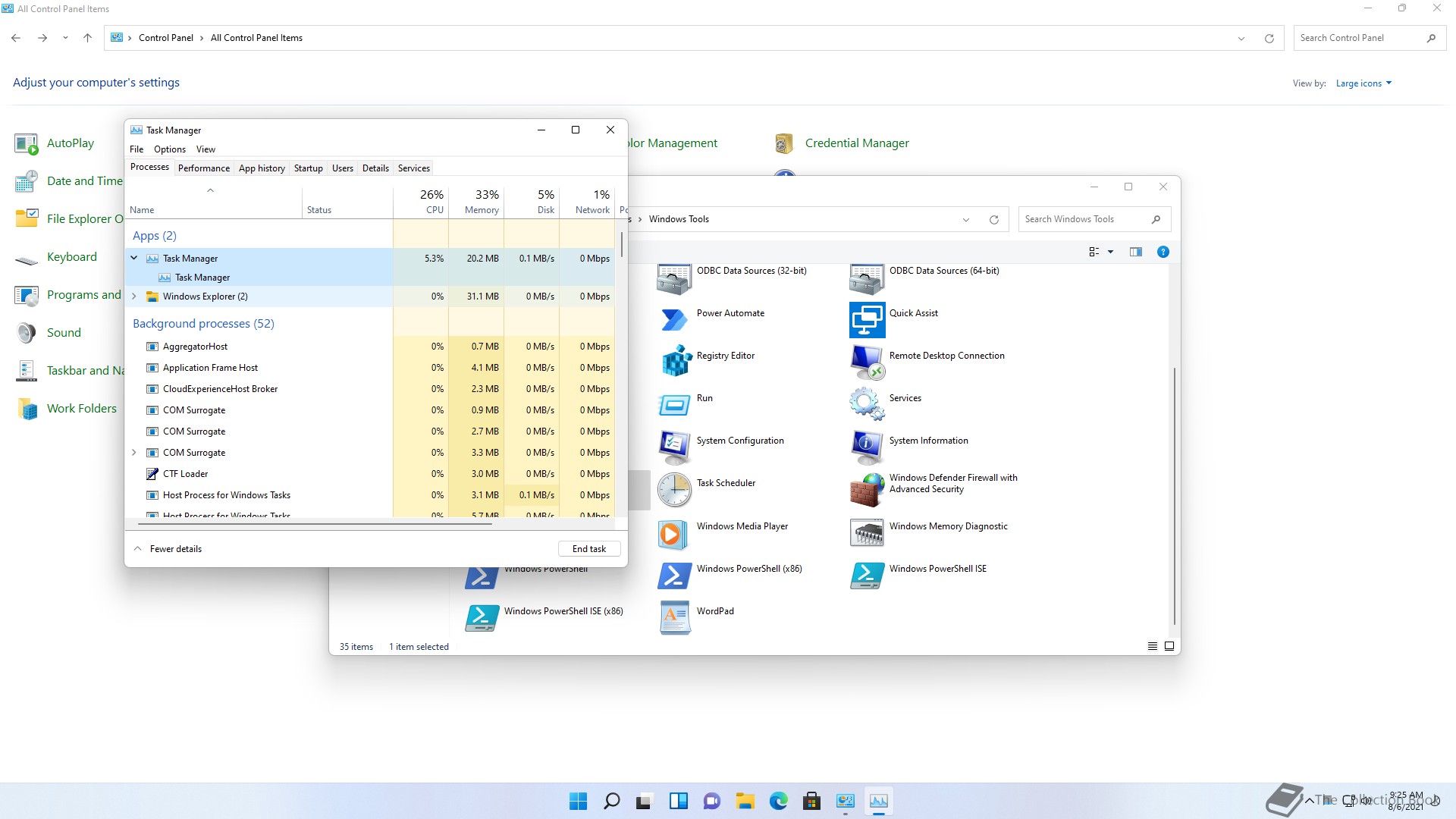Open Windows PowerShell ISE (x86) icon
1456x819 pixels.
coord(482,618)
